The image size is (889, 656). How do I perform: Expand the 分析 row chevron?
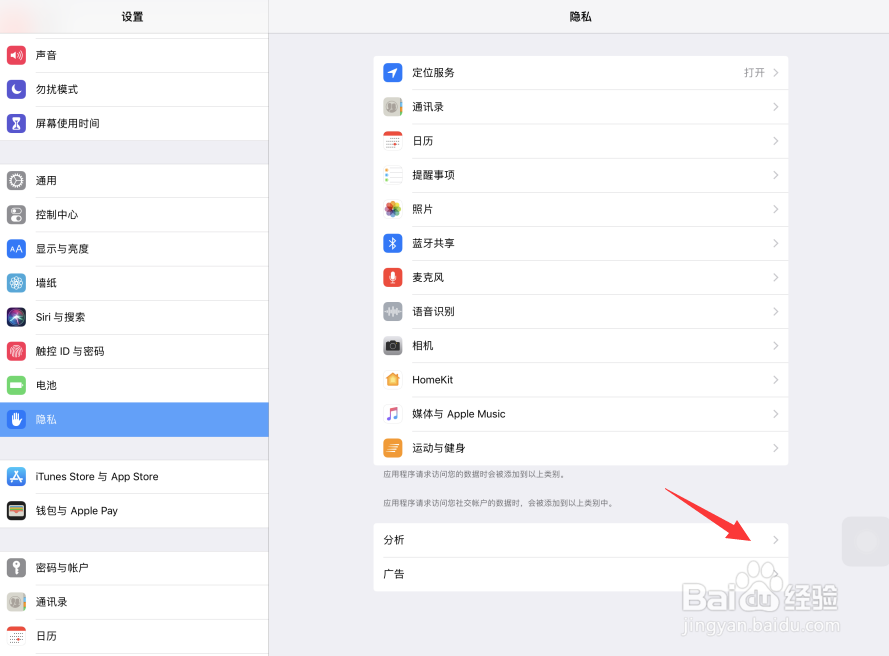(776, 540)
